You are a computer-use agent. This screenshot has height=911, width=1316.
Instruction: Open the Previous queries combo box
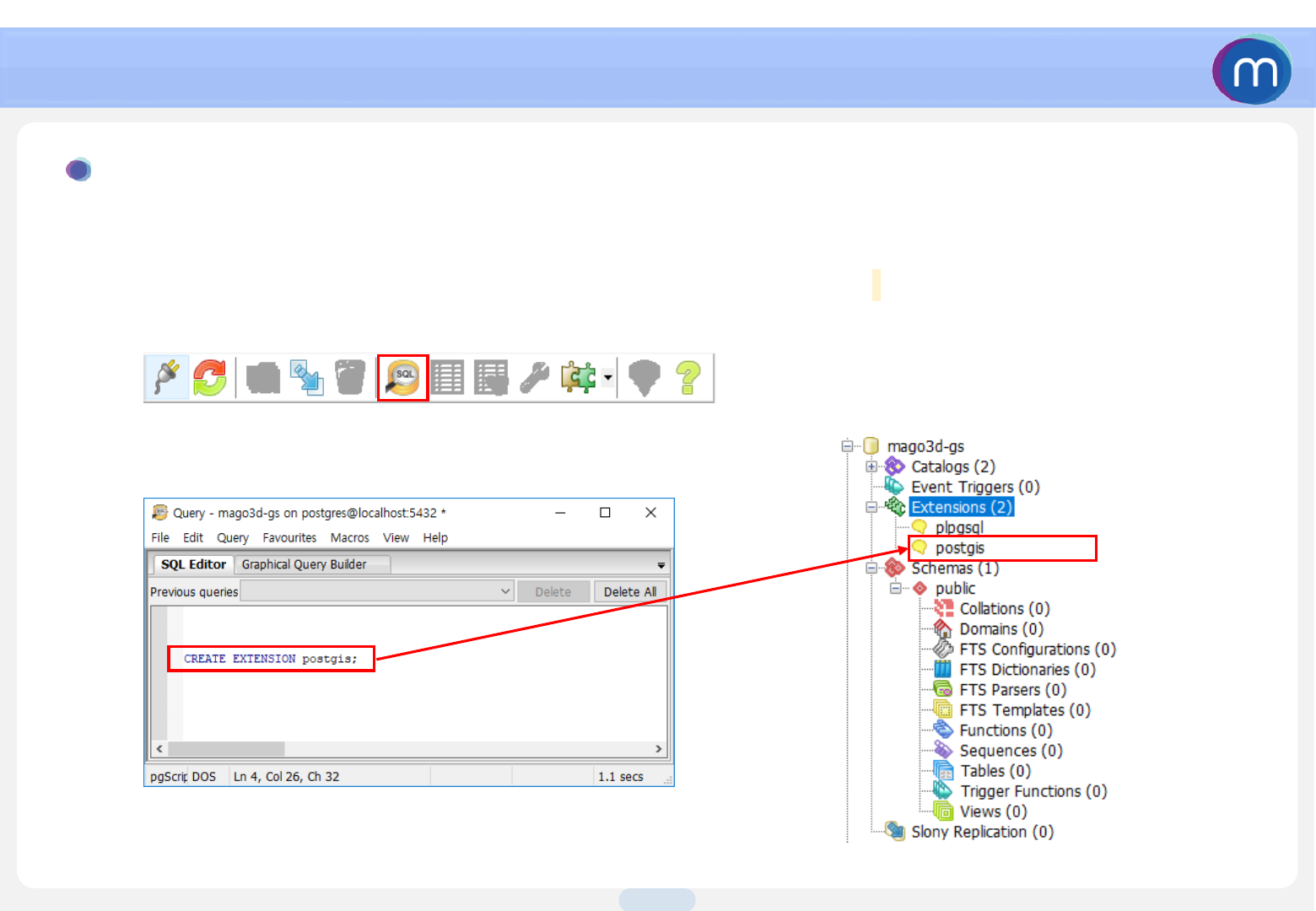click(x=377, y=591)
